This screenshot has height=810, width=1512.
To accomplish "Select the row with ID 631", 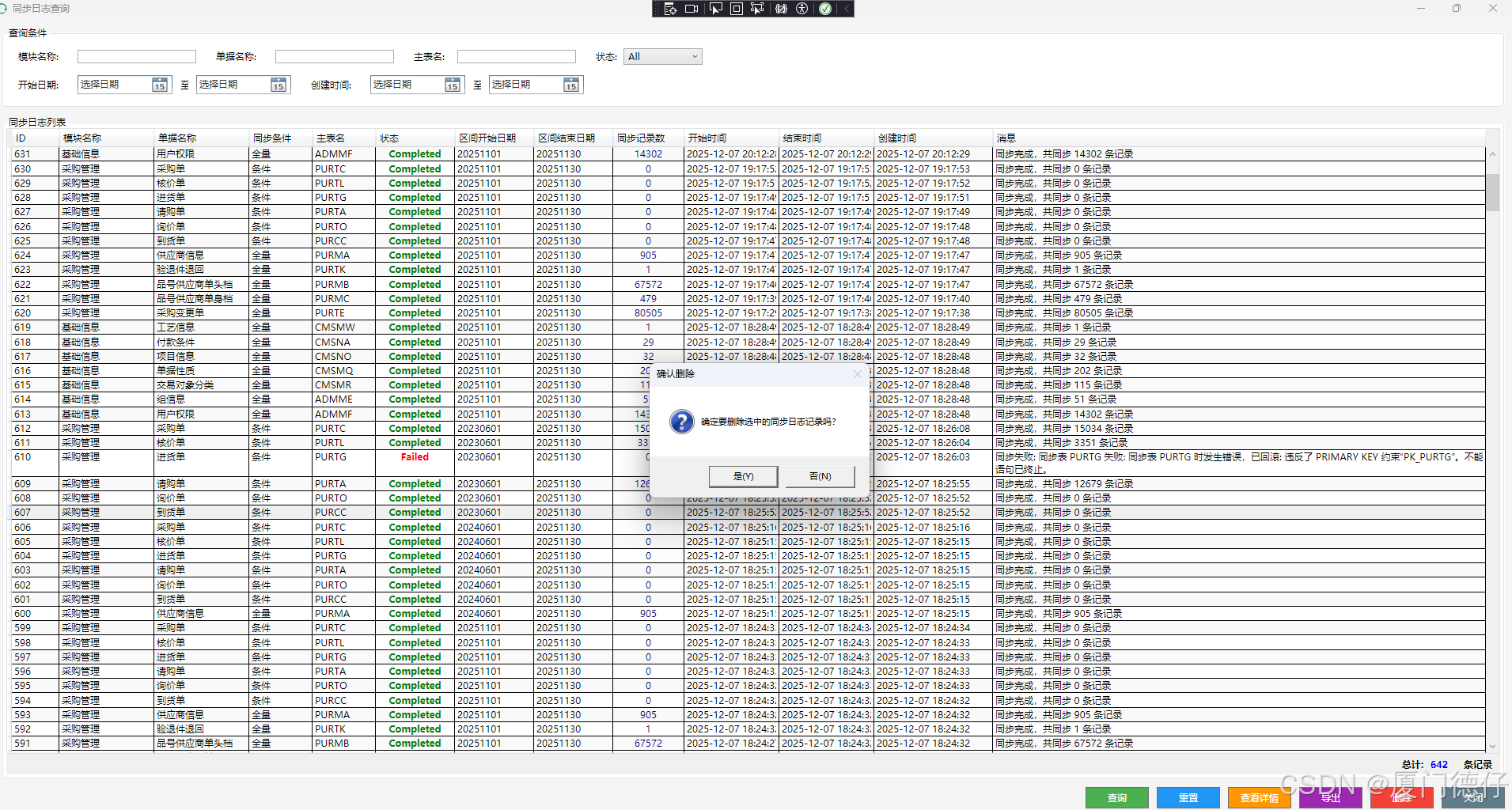I will click(x=748, y=154).
